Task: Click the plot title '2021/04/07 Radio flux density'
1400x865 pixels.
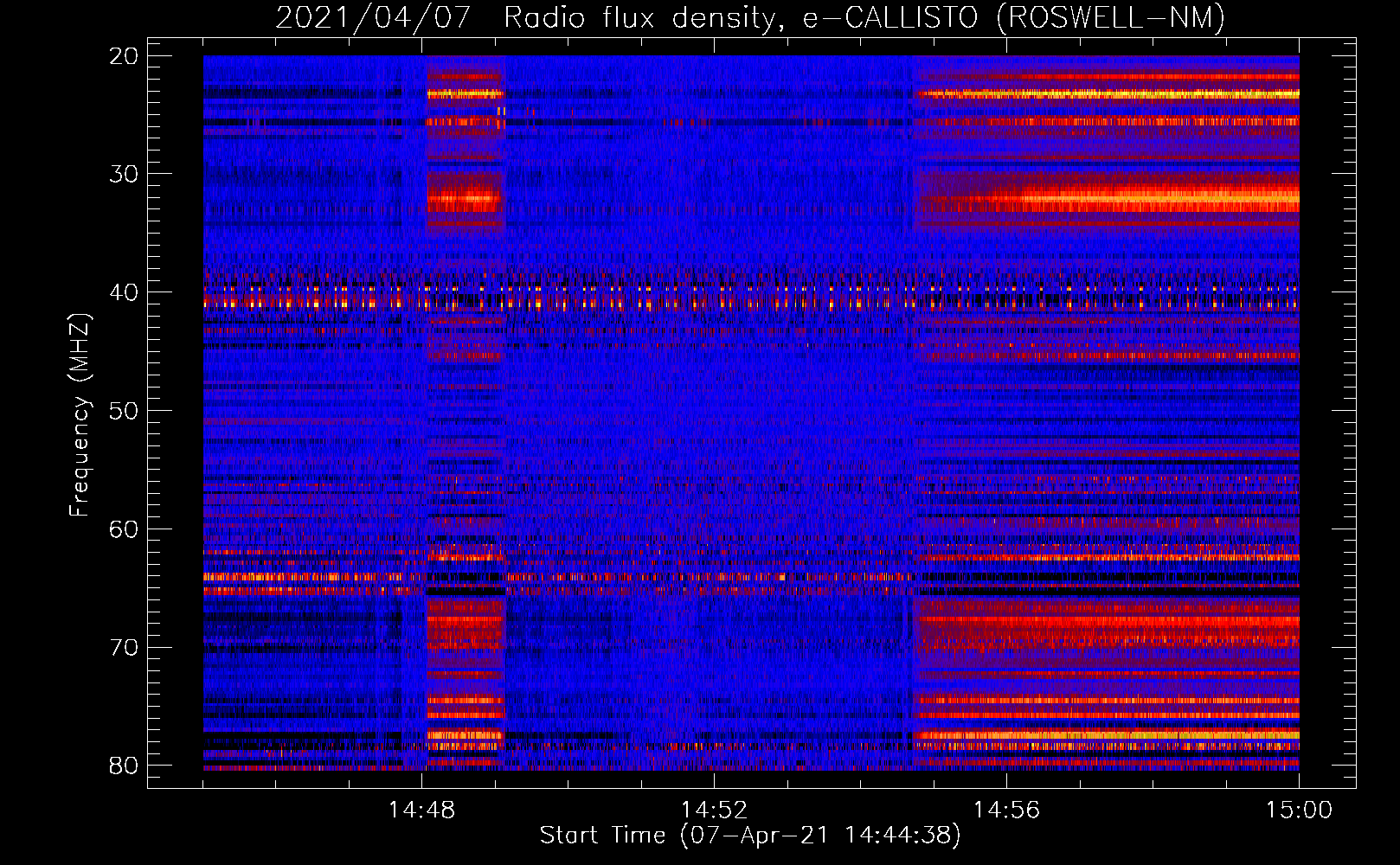Action: (526, 17)
